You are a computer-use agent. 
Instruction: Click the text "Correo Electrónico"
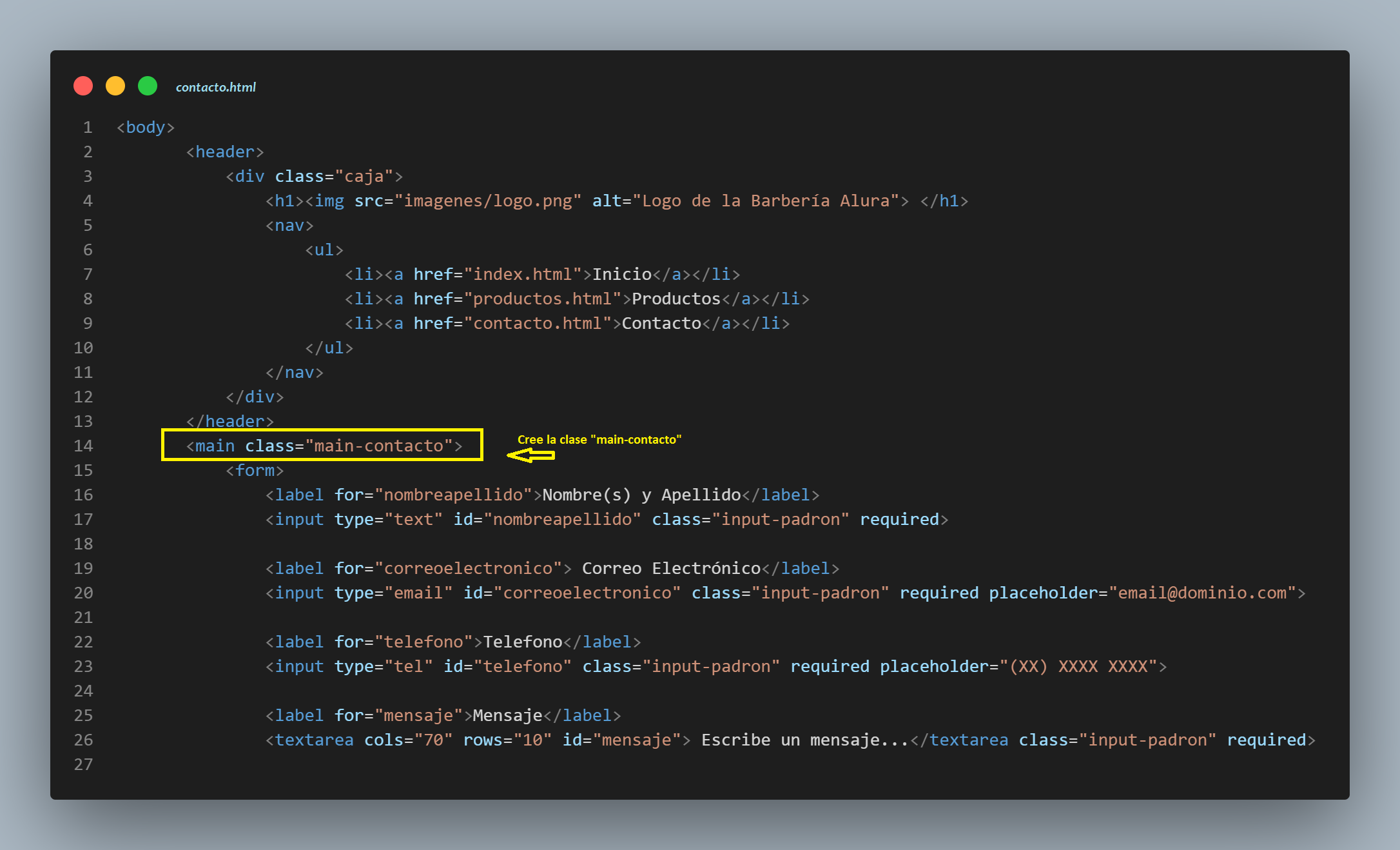point(672,568)
